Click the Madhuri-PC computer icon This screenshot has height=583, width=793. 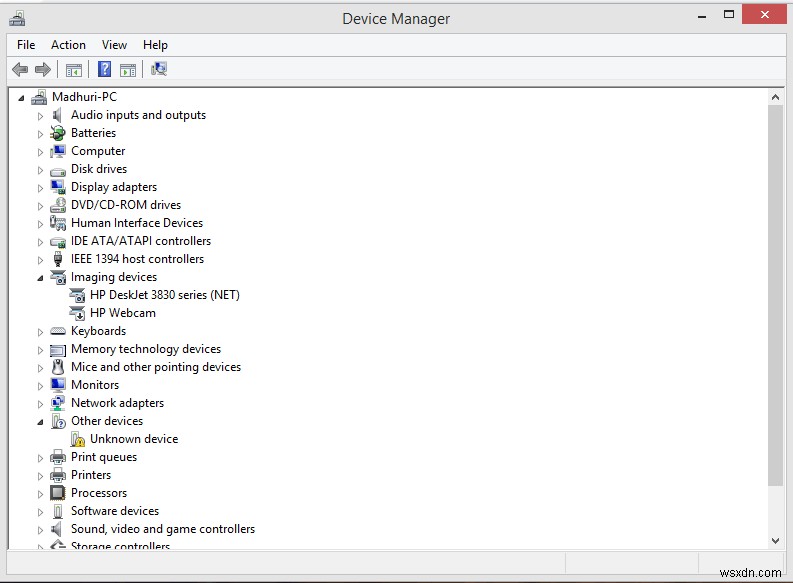[x=39, y=97]
